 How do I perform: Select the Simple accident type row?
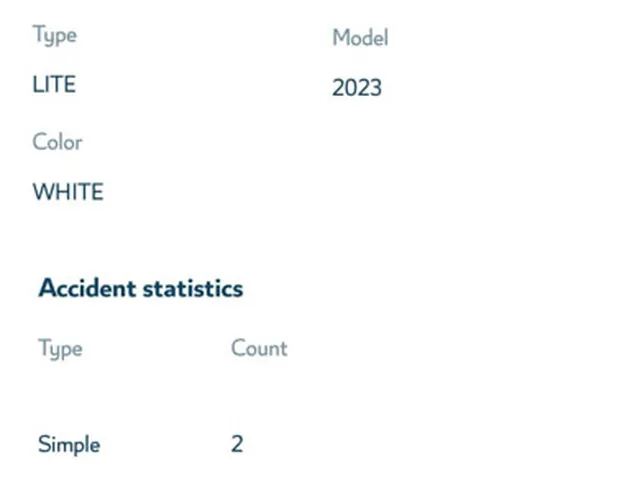[x=141, y=444]
